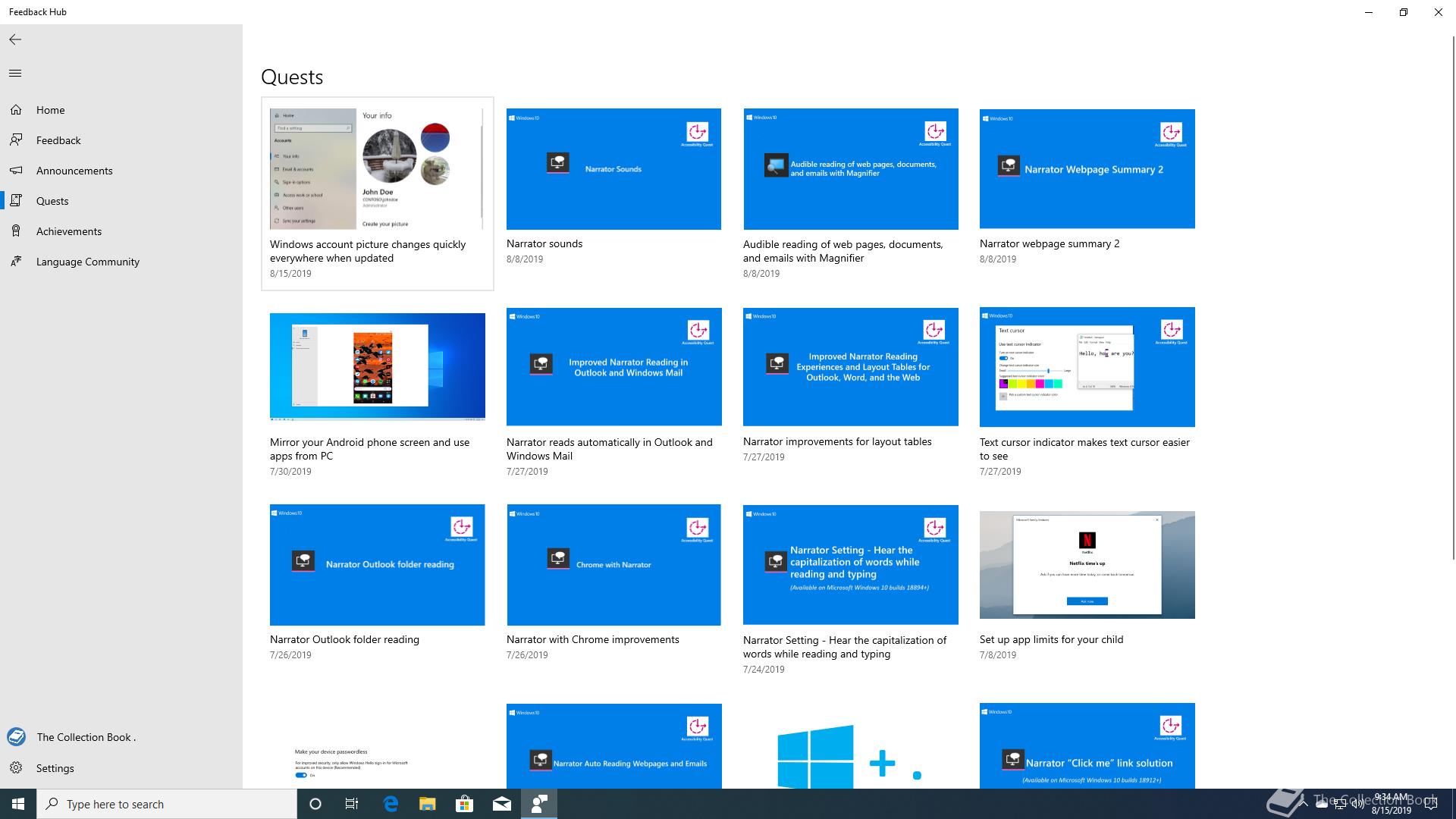
Task: Click Narrator sounds quest title
Action: (x=544, y=243)
